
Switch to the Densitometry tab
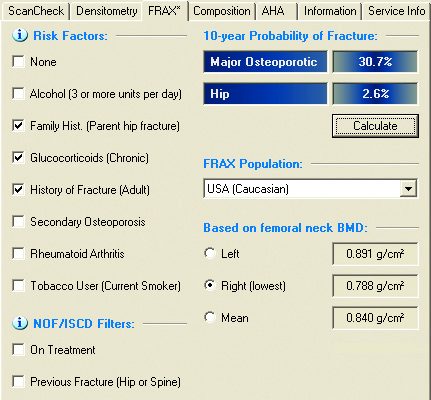[106, 11]
